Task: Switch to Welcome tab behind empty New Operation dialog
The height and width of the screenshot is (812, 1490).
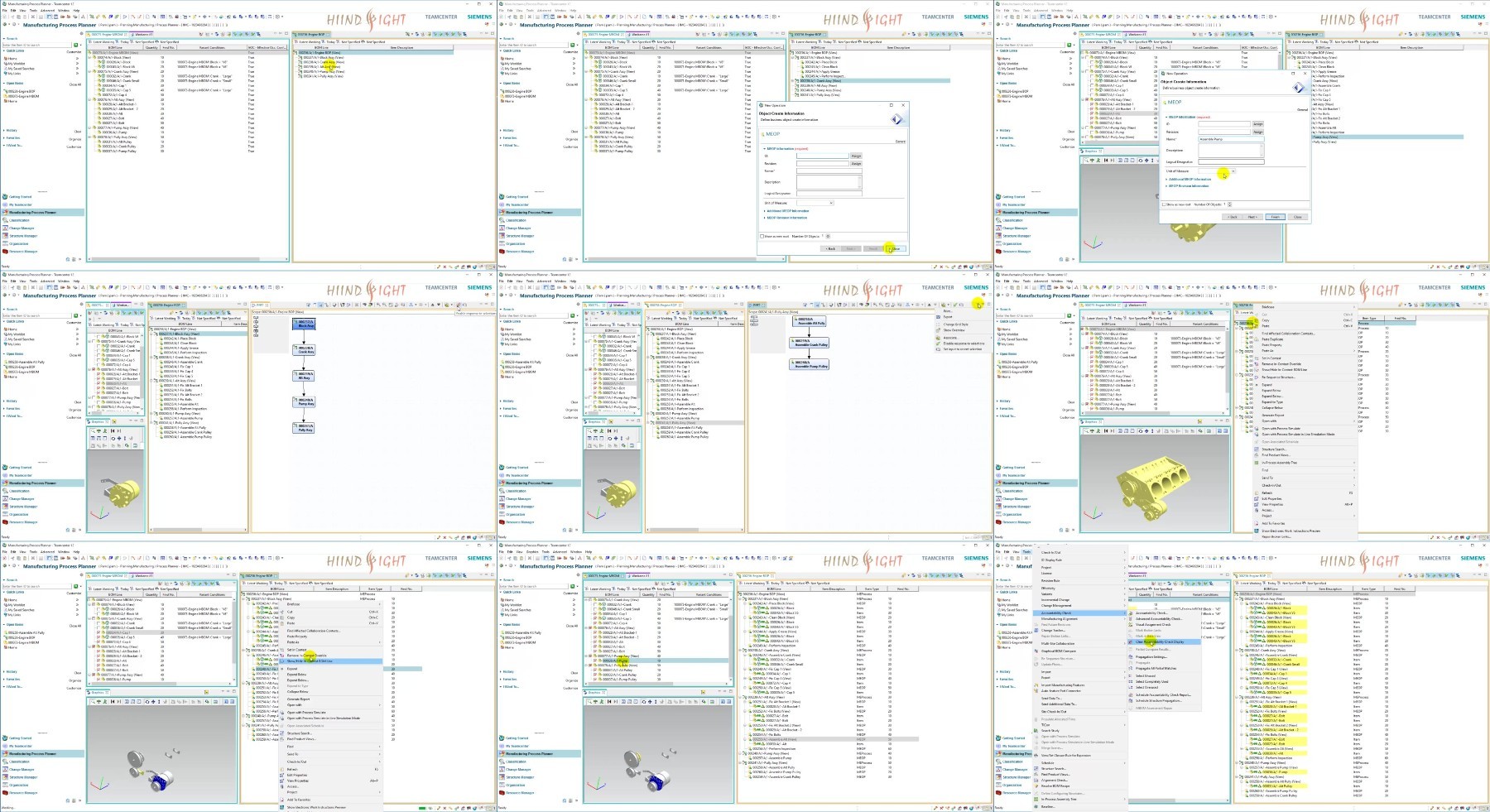Action: click(x=639, y=35)
